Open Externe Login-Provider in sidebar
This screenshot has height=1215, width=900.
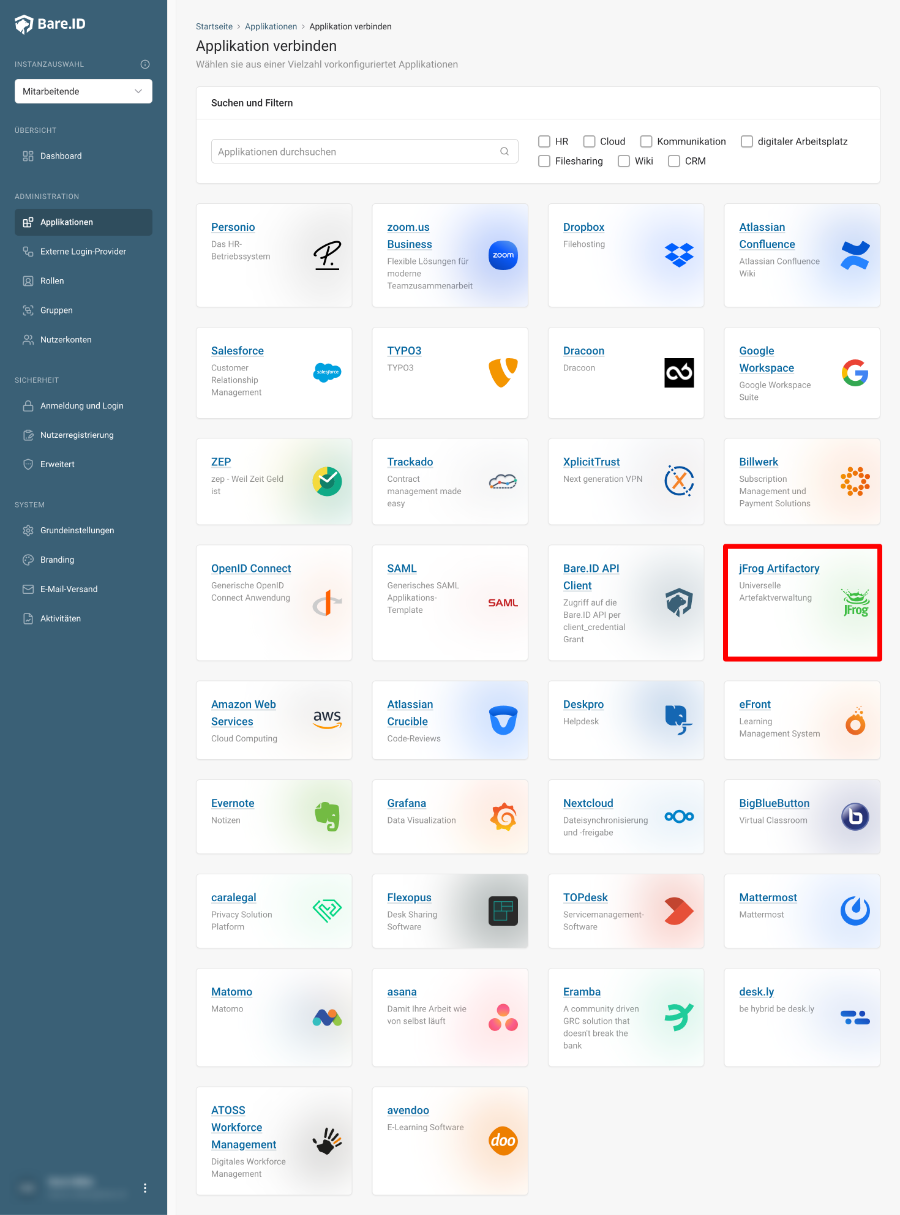tap(83, 251)
